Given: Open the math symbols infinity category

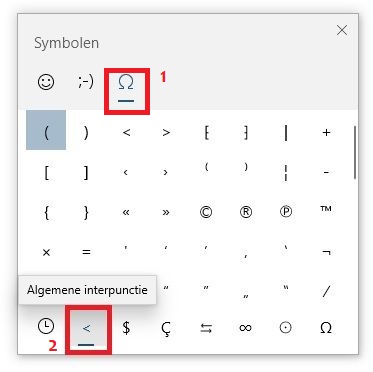Looking at the screenshot, I should pos(246,328).
